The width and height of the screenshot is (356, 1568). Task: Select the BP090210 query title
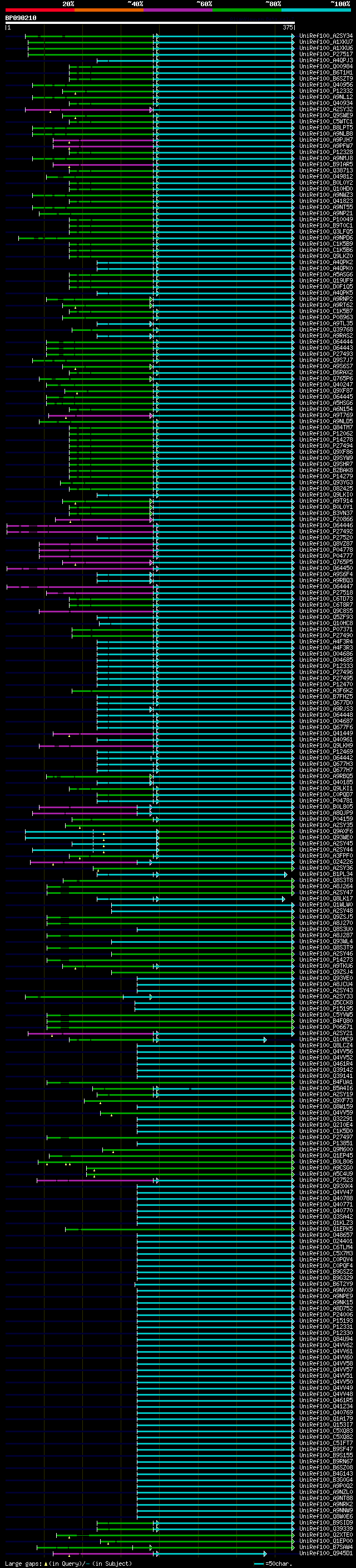[21, 18]
